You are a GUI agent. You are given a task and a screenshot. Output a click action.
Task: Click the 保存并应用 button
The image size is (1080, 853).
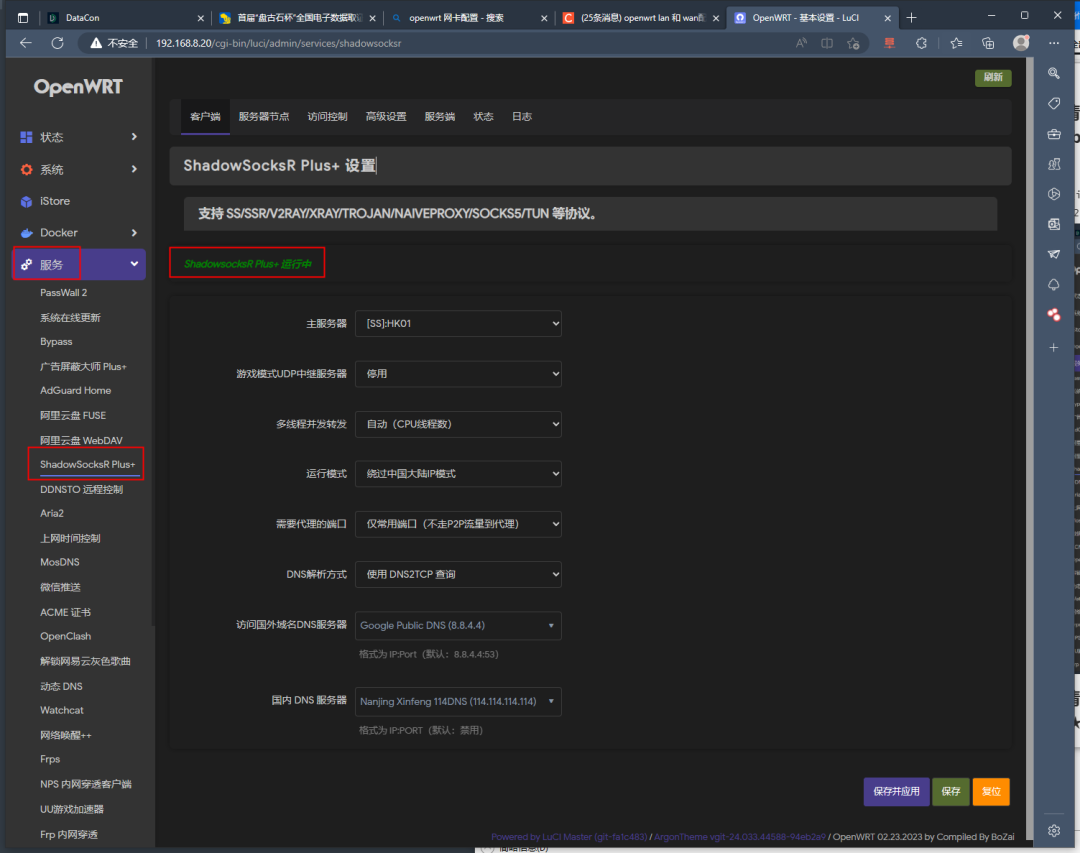tap(896, 792)
